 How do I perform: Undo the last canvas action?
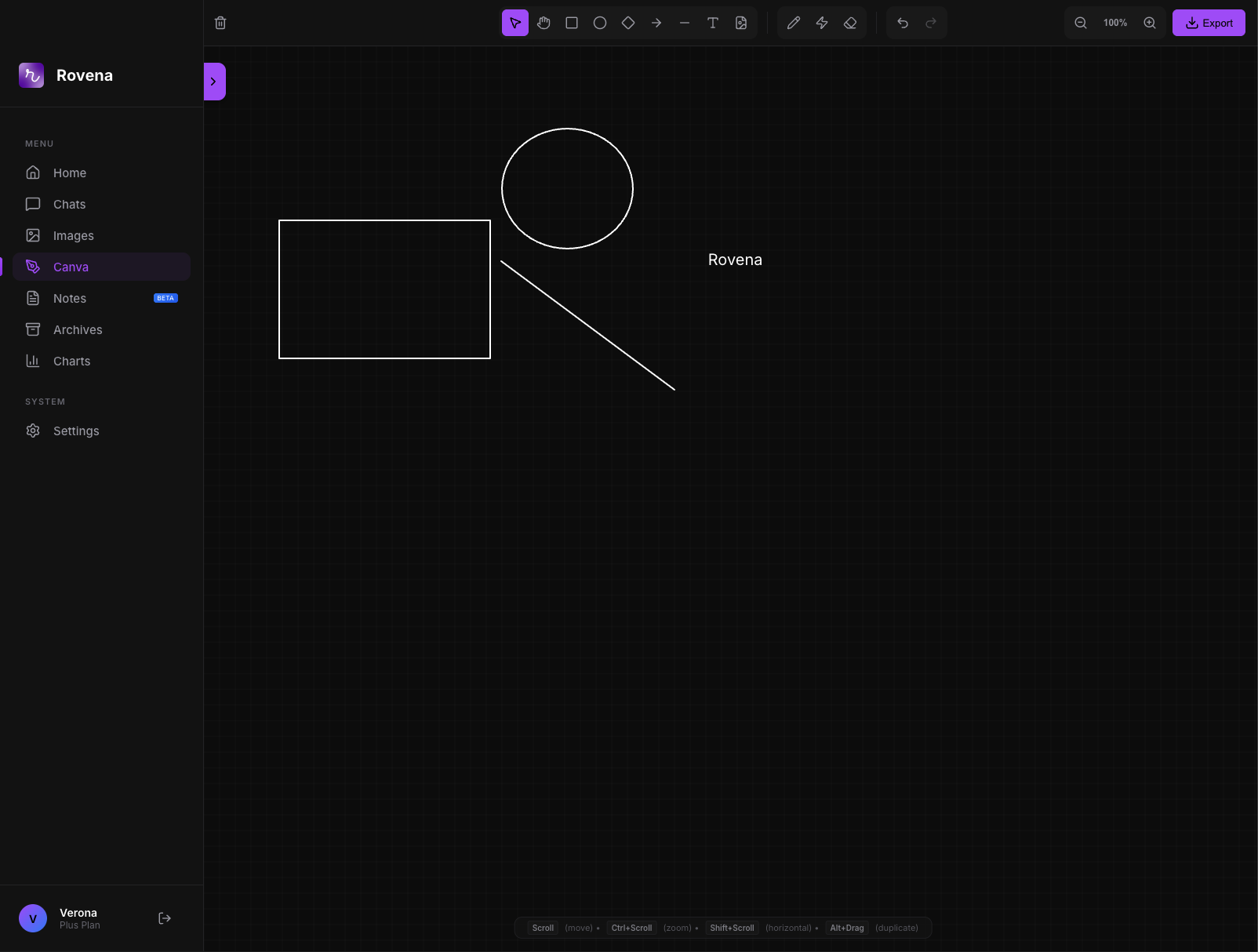(903, 23)
